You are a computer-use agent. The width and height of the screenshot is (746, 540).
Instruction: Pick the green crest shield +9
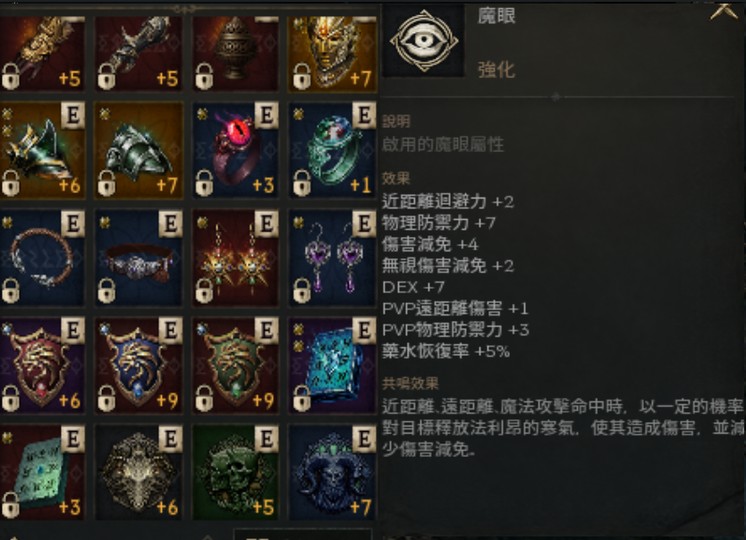click(x=236, y=365)
